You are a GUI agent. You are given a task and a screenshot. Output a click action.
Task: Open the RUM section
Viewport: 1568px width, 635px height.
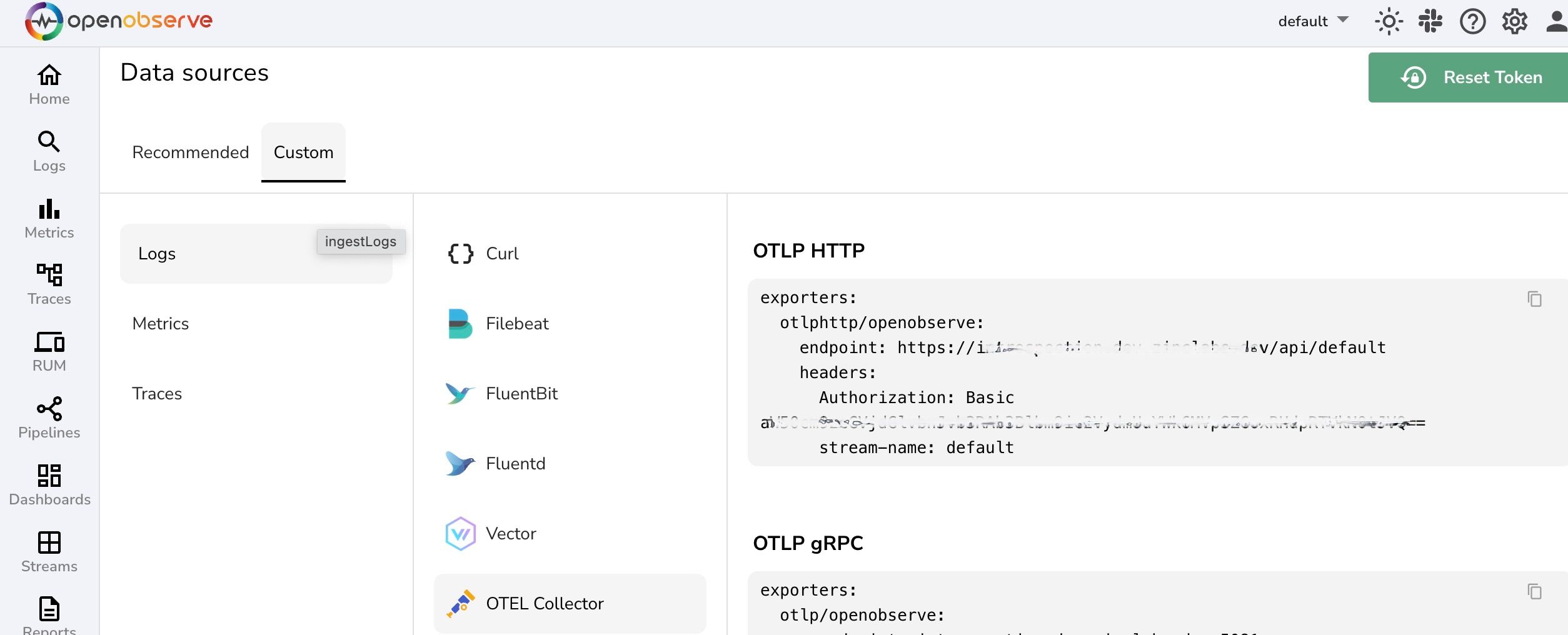coord(49,350)
